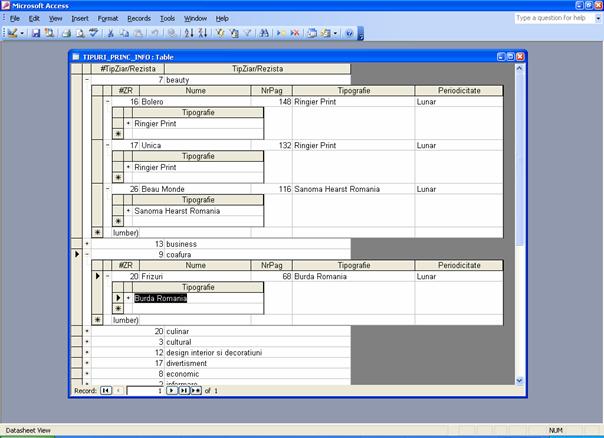The image size is (604, 438).
Task: Click the Print toolbar icon
Action: click(x=65, y=33)
